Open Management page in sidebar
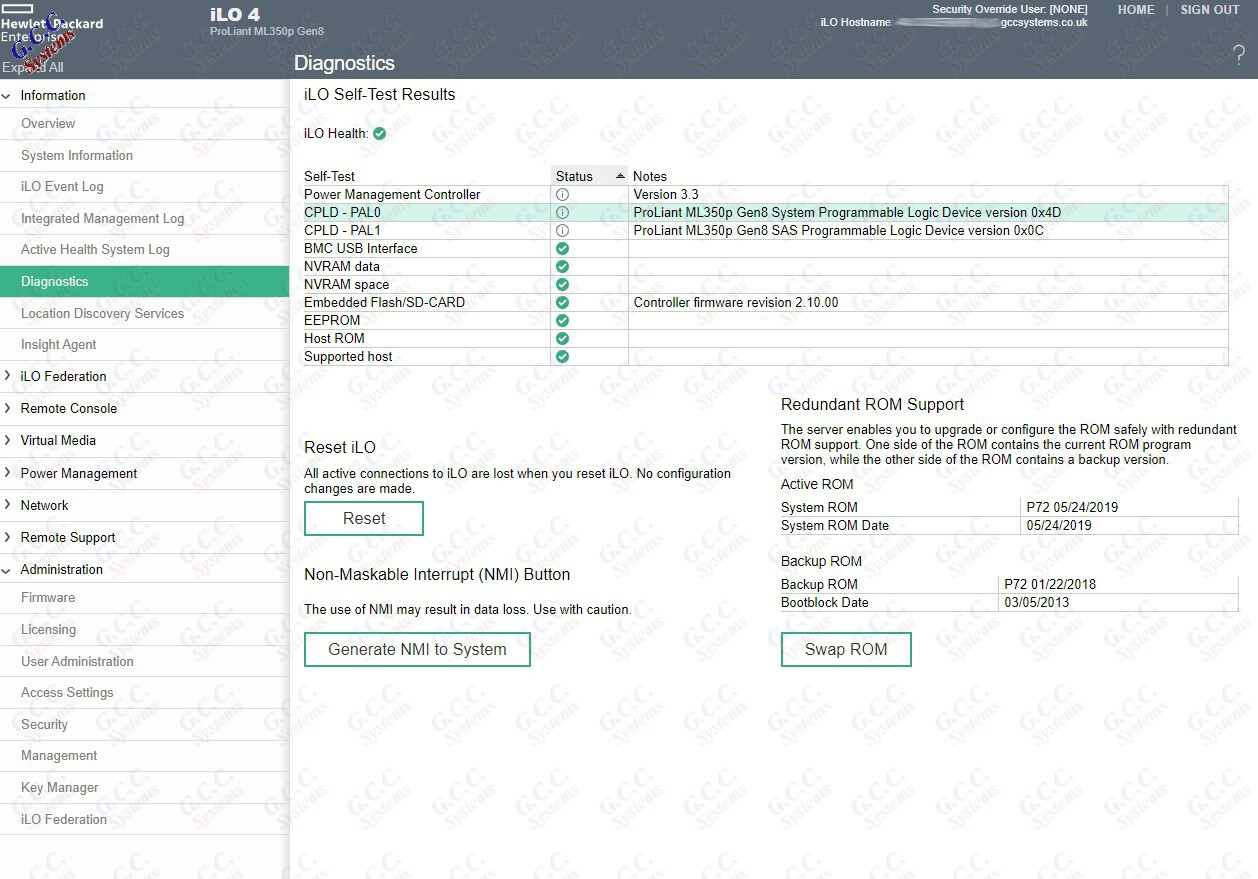 coord(59,756)
